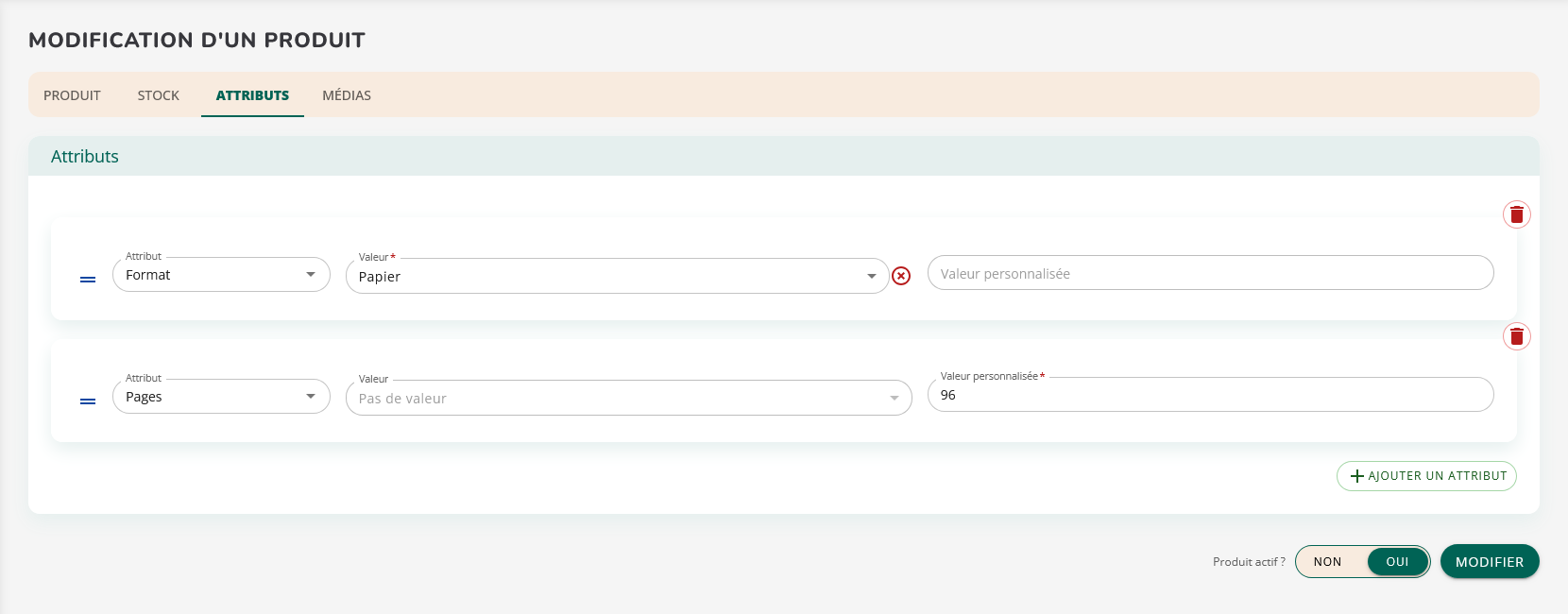Delete the Format attribute row via trash icon
The width and height of the screenshot is (1568, 614).
click(1516, 214)
